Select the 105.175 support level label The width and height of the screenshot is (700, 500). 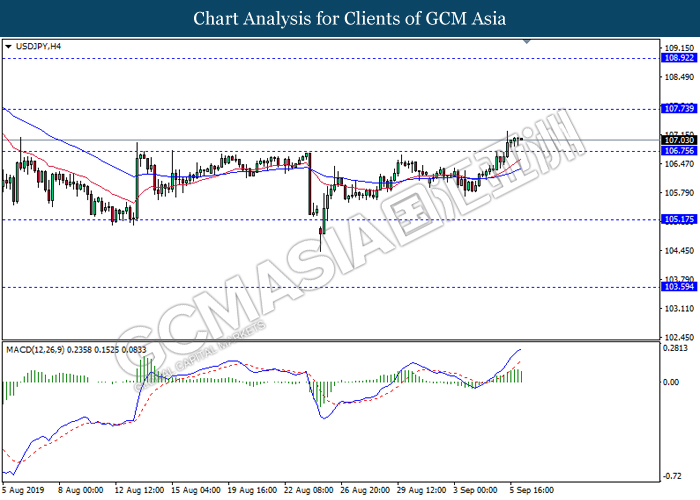click(x=679, y=219)
